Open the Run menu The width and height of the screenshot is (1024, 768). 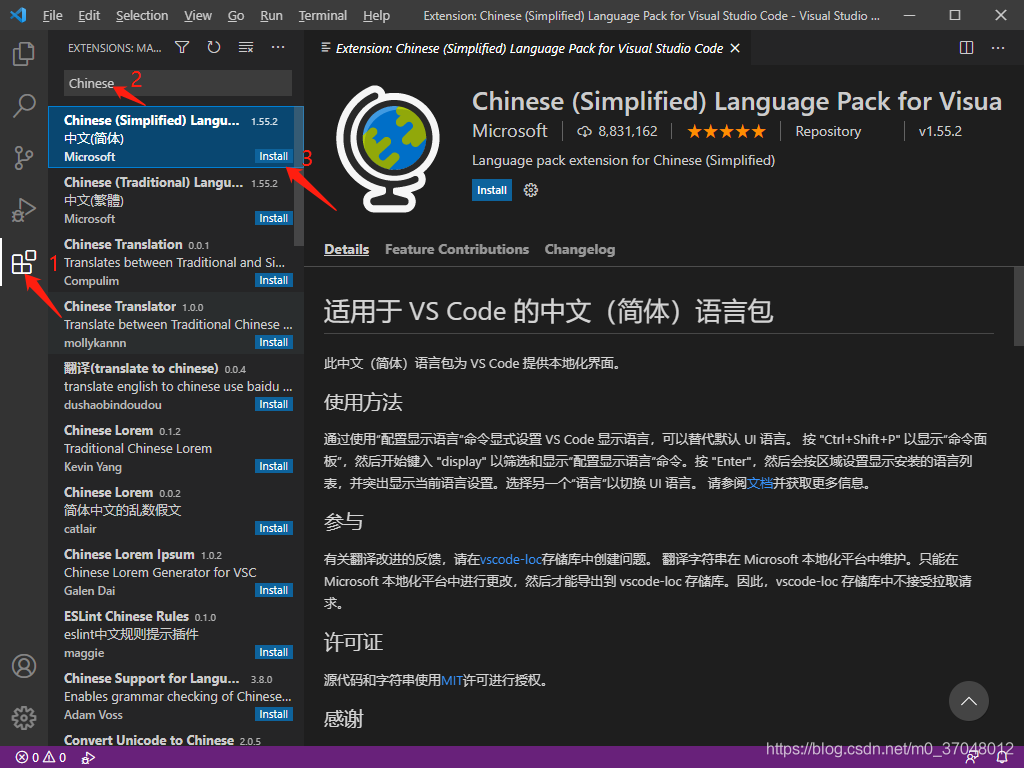click(271, 15)
